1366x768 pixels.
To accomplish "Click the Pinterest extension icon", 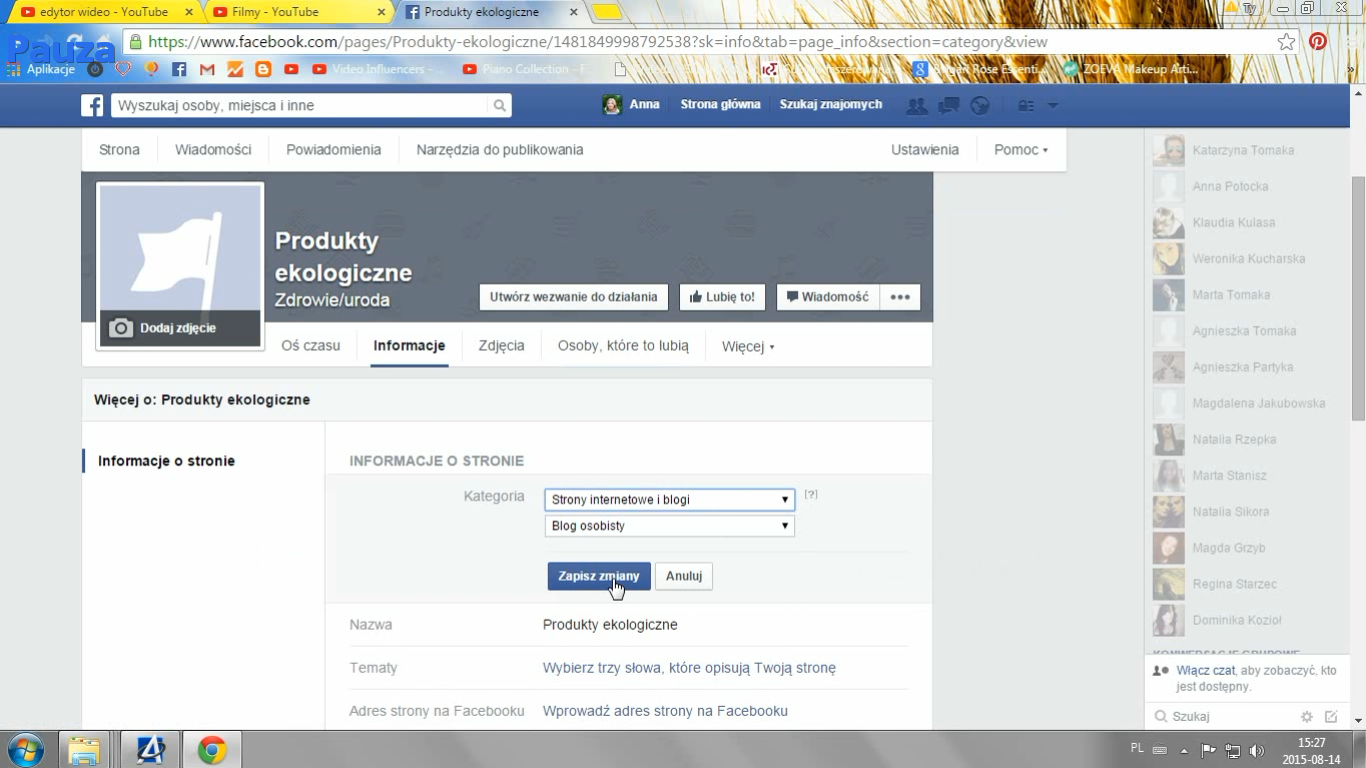I will (x=1318, y=42).
